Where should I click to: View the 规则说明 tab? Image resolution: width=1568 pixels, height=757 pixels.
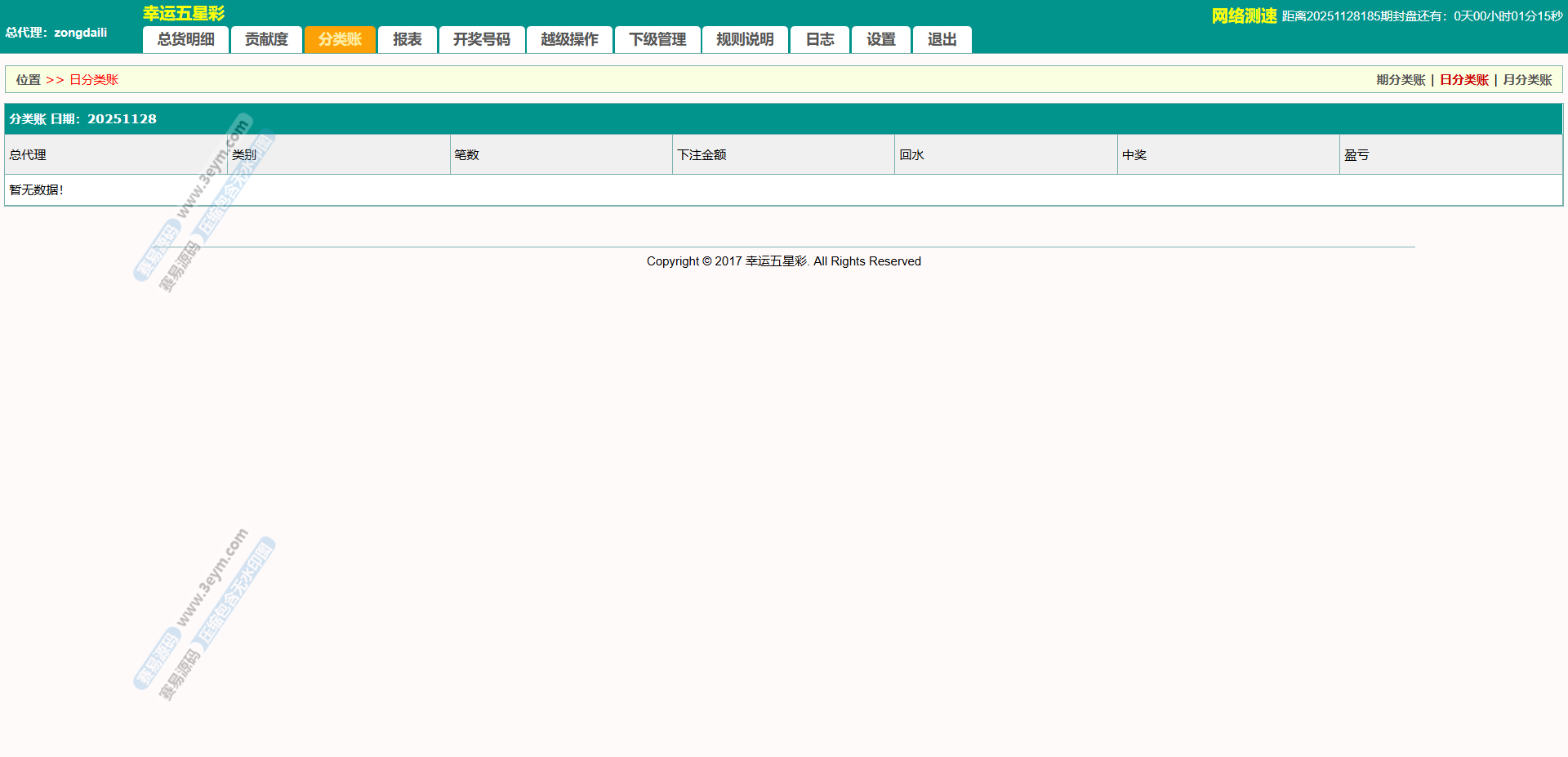point(745,39)
